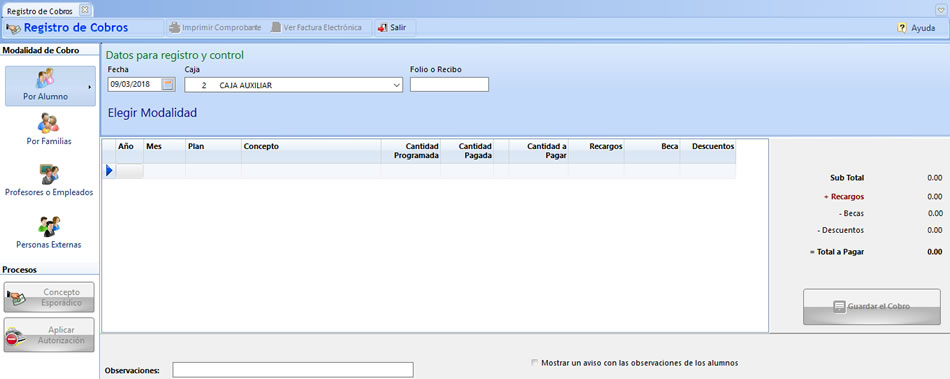Choose the Por Familias mode label
The image size is (950, 379).
coord(49,142)
